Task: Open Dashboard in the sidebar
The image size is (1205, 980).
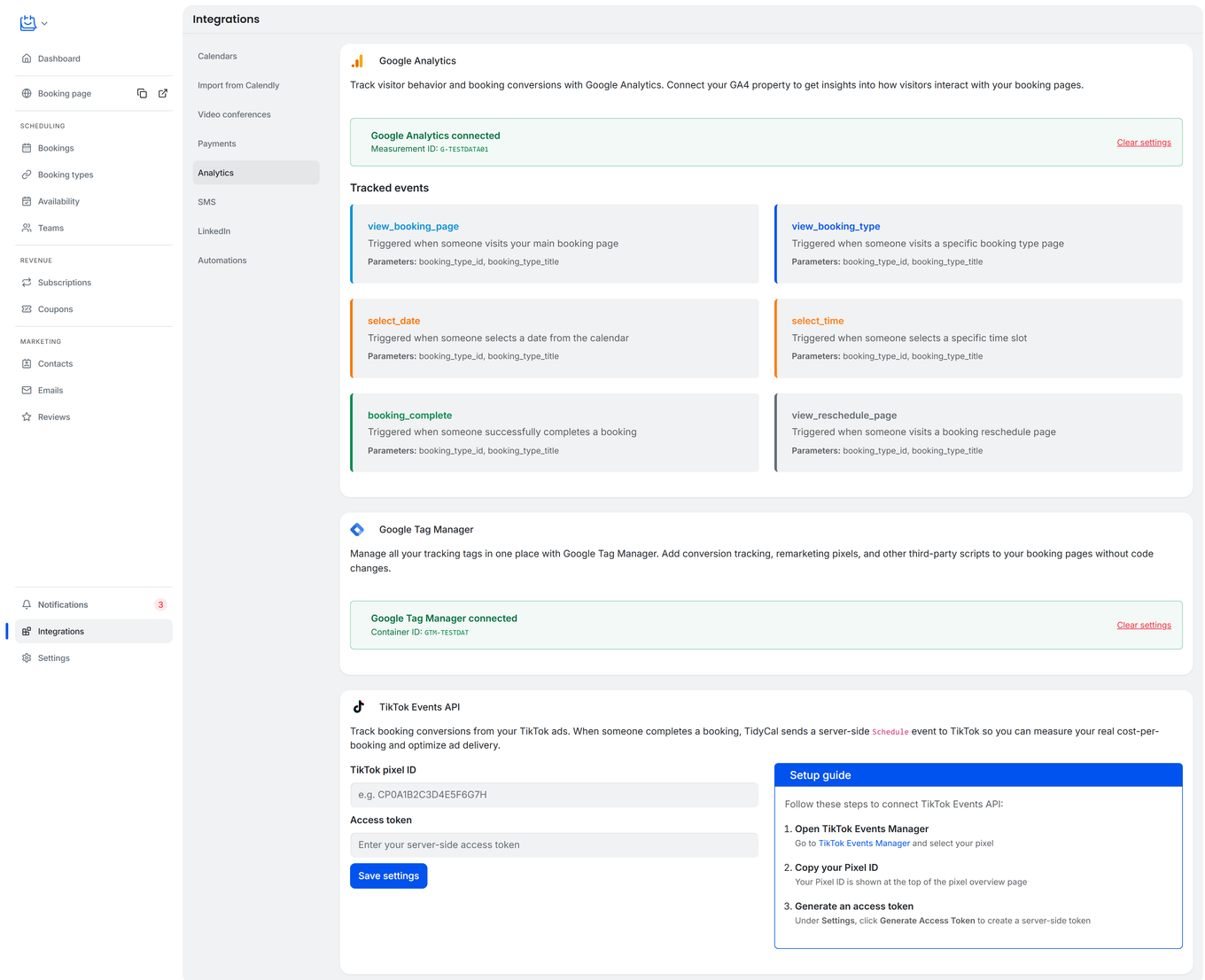Action: click(x=94, y=58)
